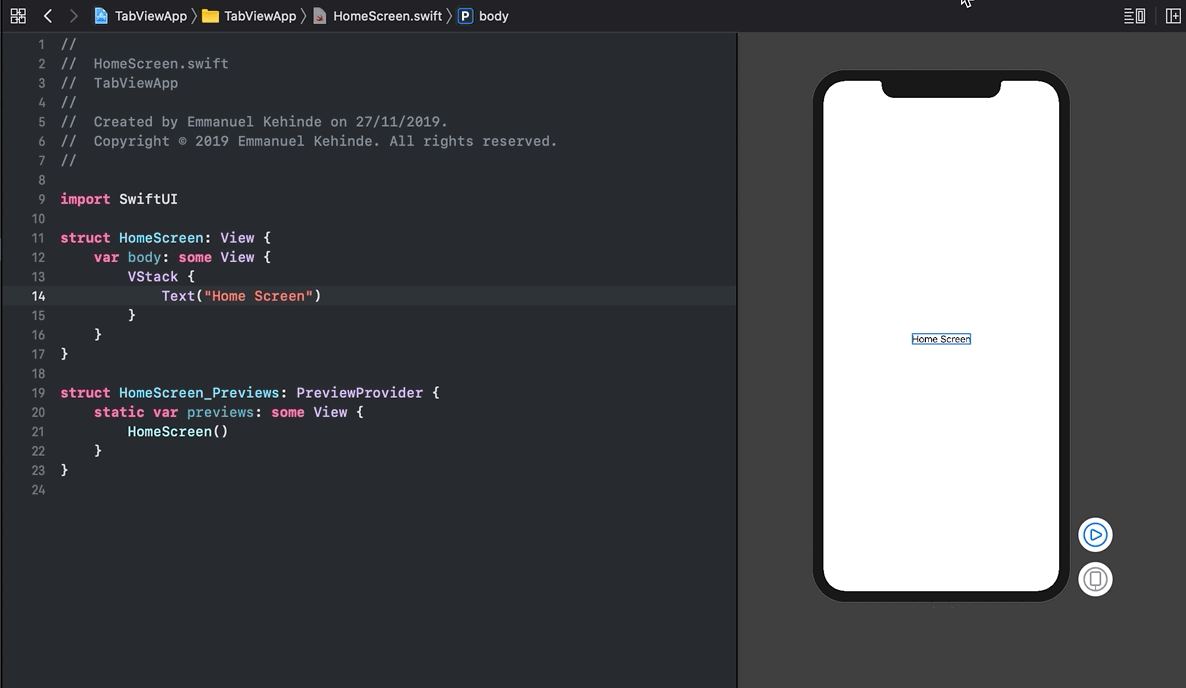Click "Home Screen" string literal on line 14
This screenshot has height=688, width=1186.
tap(259, 296)
